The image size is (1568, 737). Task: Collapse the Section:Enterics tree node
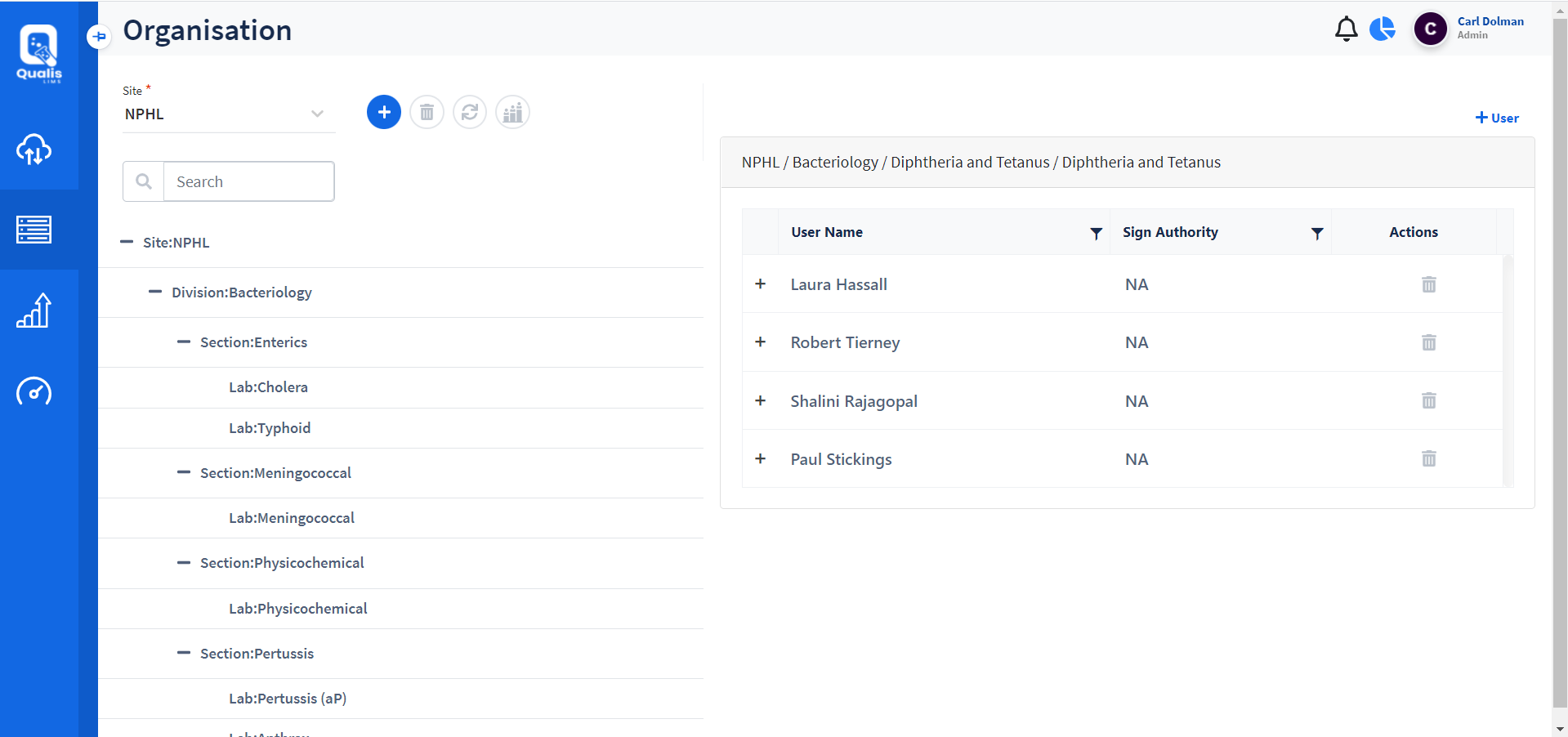tap(183, 342)
